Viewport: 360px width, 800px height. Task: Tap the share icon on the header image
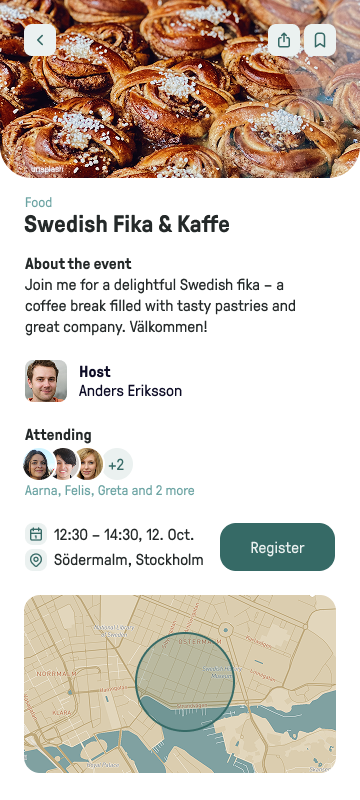284,40
